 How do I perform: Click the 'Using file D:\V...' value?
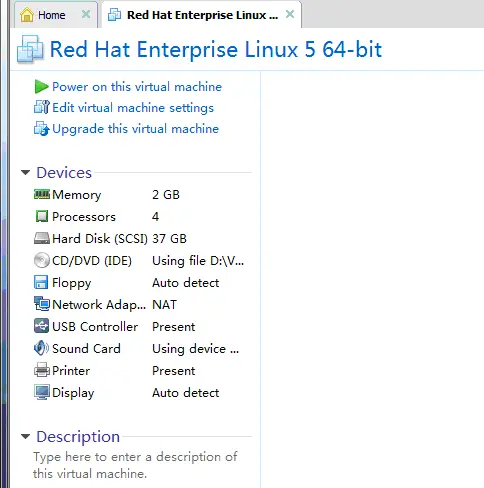(x=198, y=261)
